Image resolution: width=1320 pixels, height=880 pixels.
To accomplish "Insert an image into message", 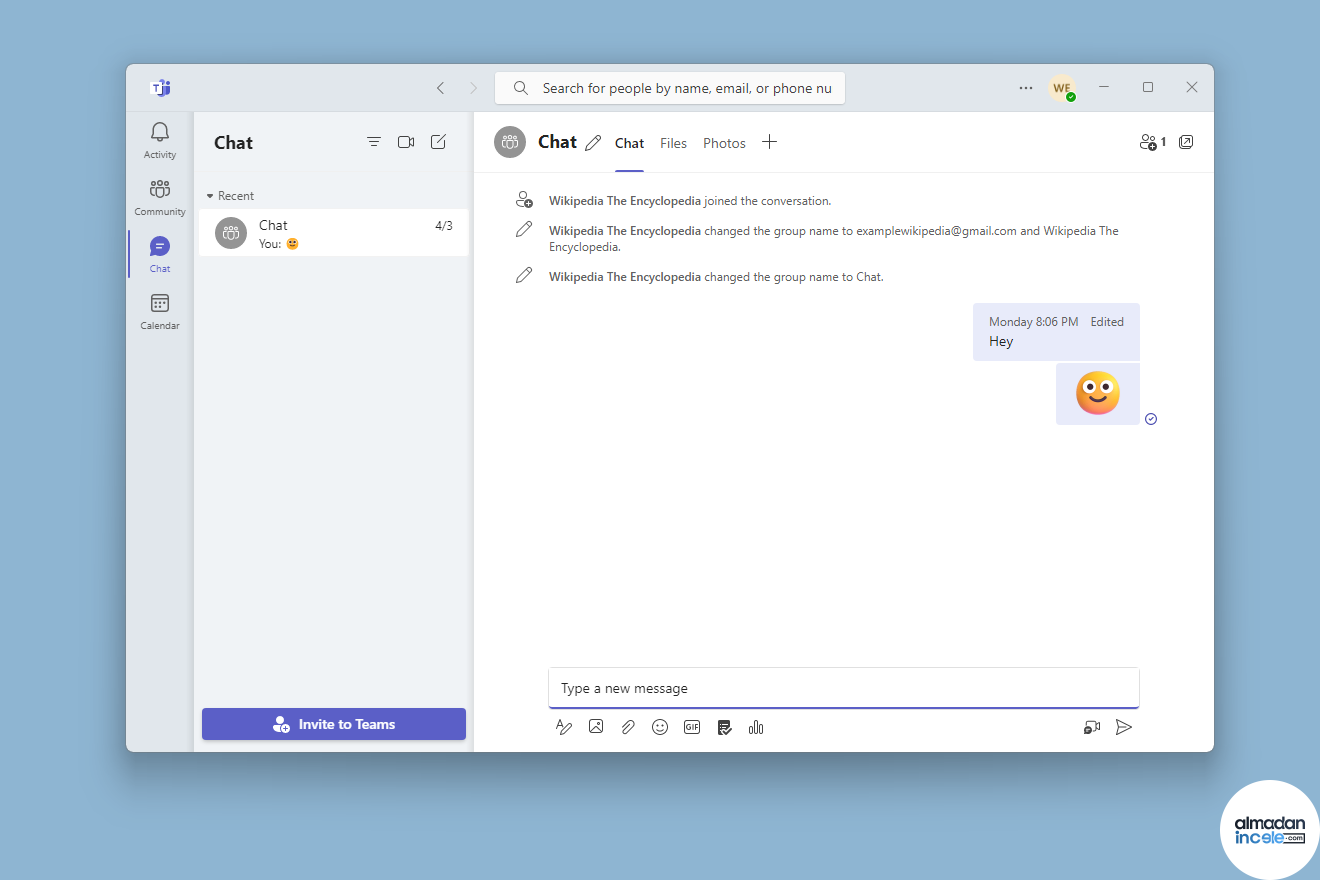I will click(596, 727).
